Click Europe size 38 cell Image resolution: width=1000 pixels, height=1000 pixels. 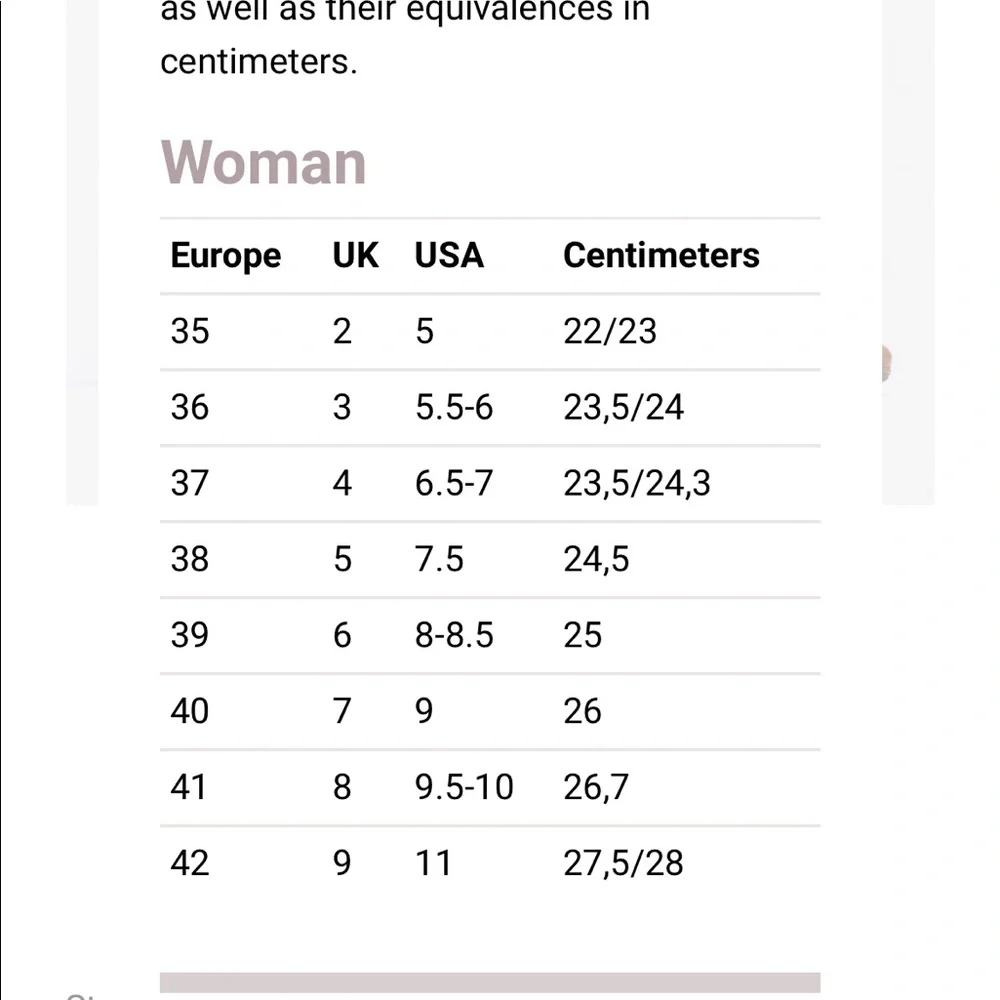pos(189,559)
